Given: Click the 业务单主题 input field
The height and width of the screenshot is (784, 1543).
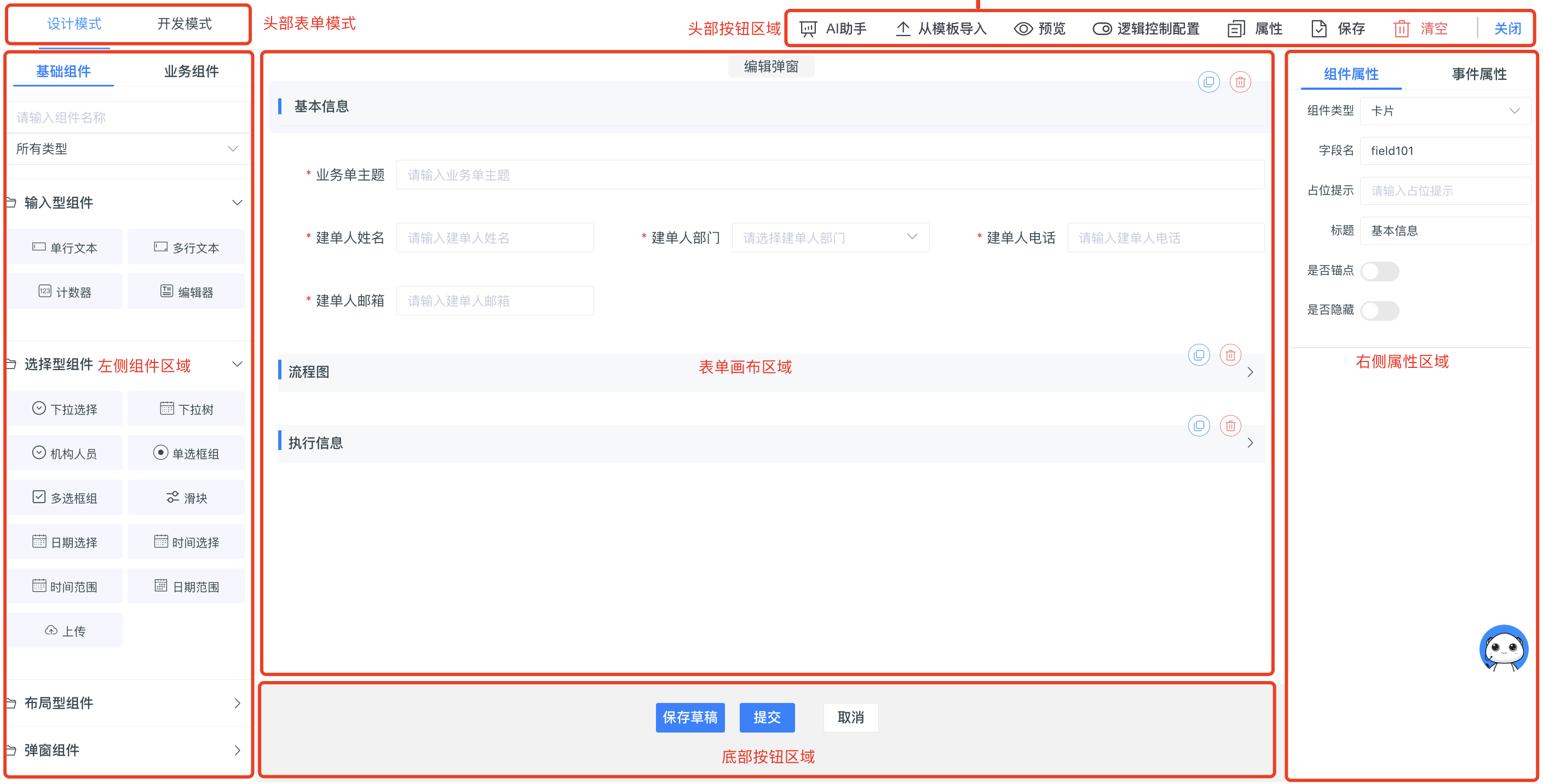Looking at the screenshot, I should tap(830, 175).
